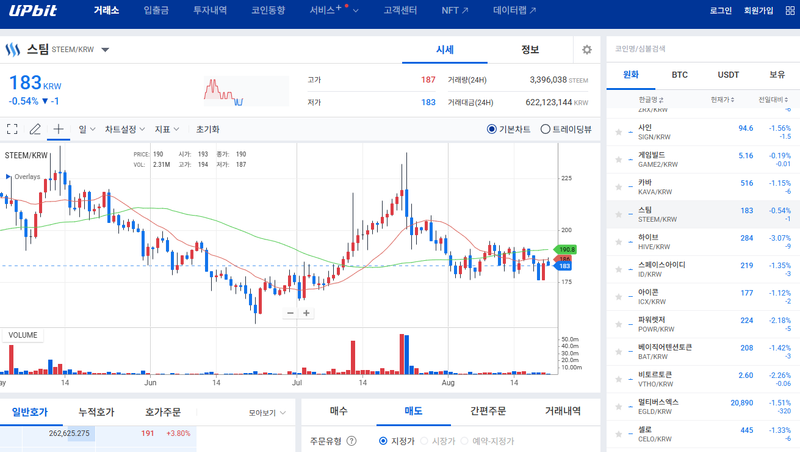Click 로그인 link
The image size is (800, 452).
click(720, 10)
